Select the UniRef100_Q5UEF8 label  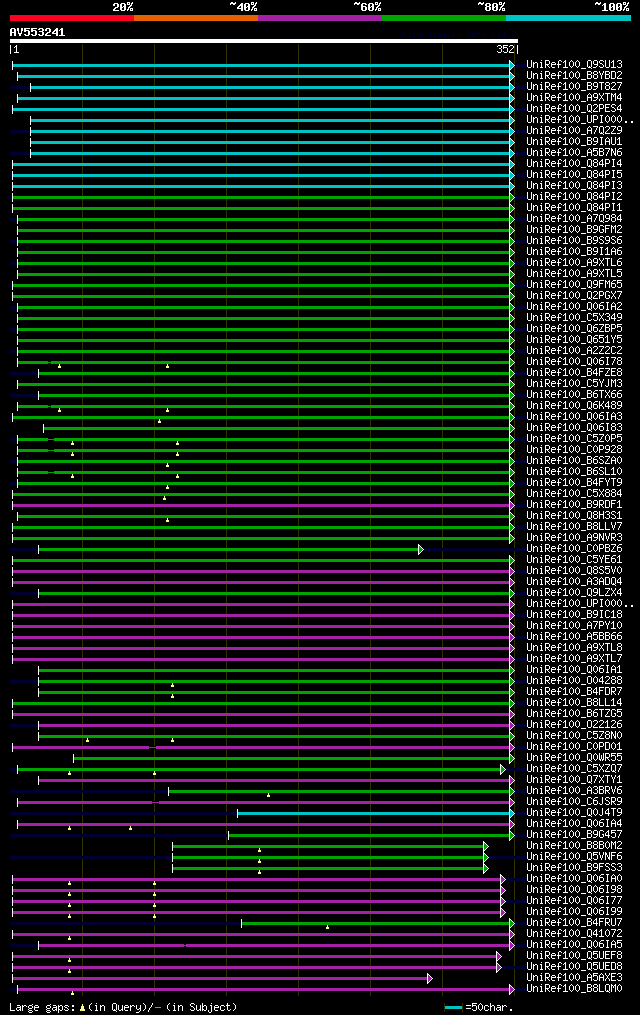coord(574,956)
